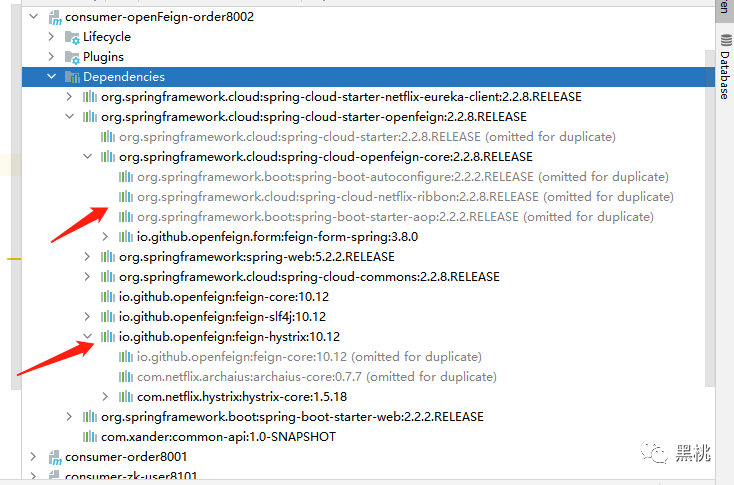Click library icon of spring-cloud-openfeign-core
Screen dimensions: 734x485
[x=108, y=157]
